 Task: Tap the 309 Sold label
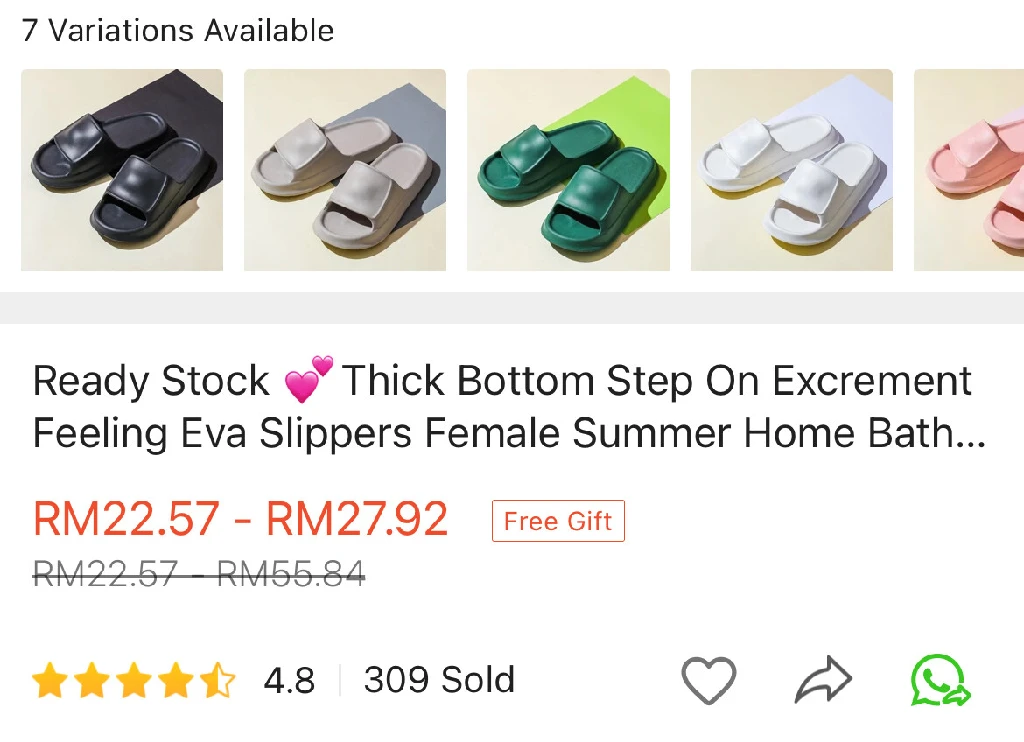tap(439, 681)
